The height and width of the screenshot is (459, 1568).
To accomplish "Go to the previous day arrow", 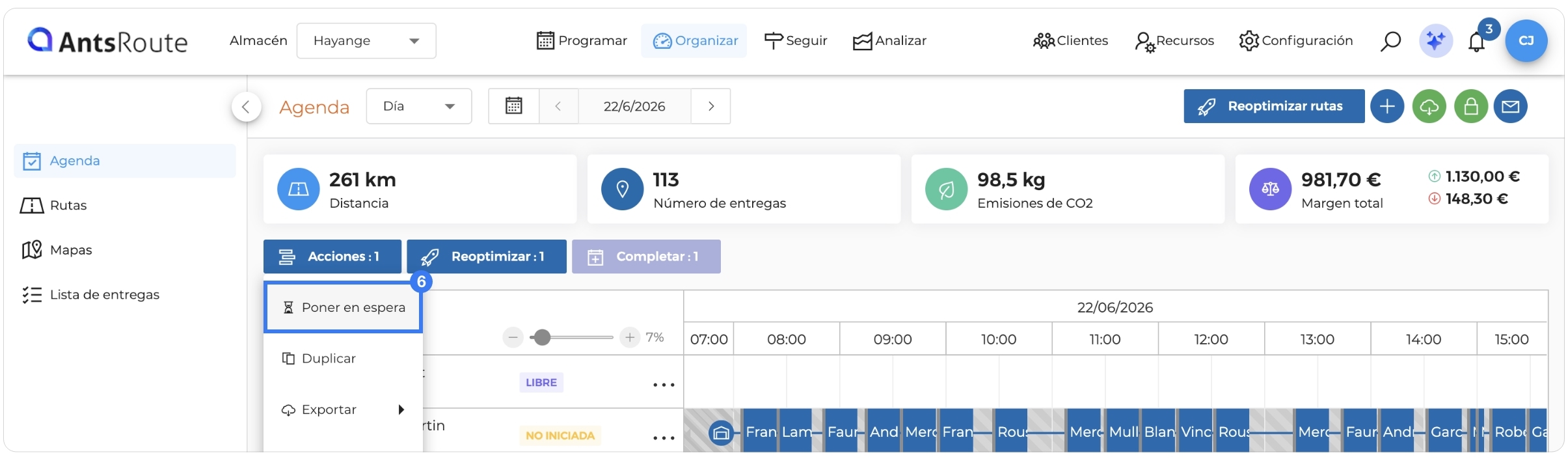I will (x=558, y=106).
